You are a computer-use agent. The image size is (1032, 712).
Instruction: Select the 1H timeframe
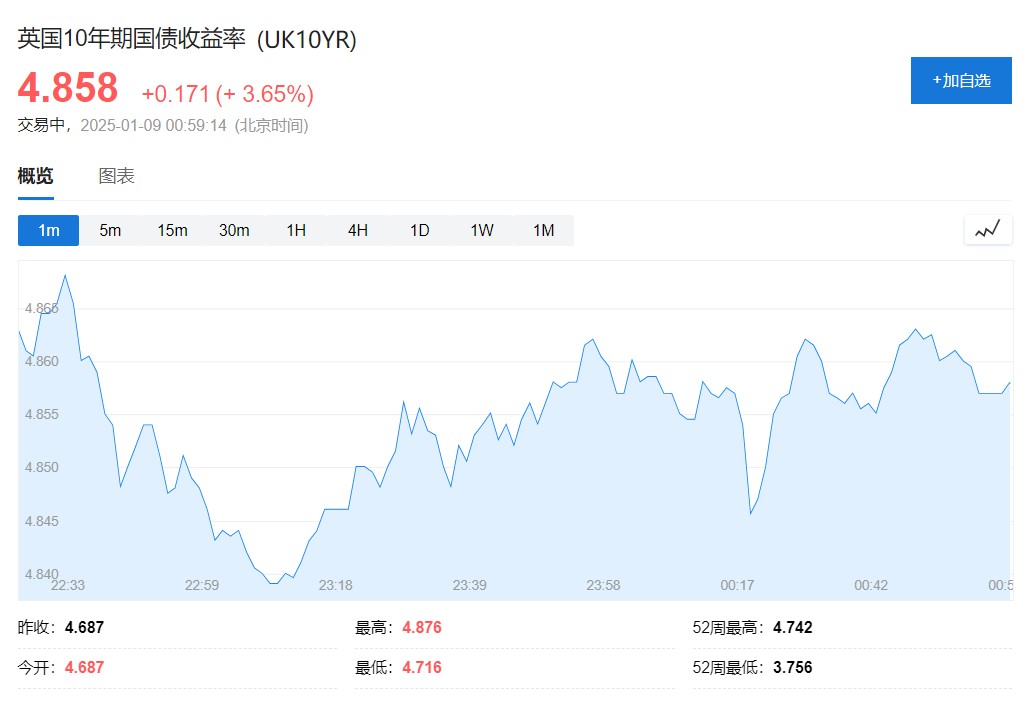(x=296, y=231)
